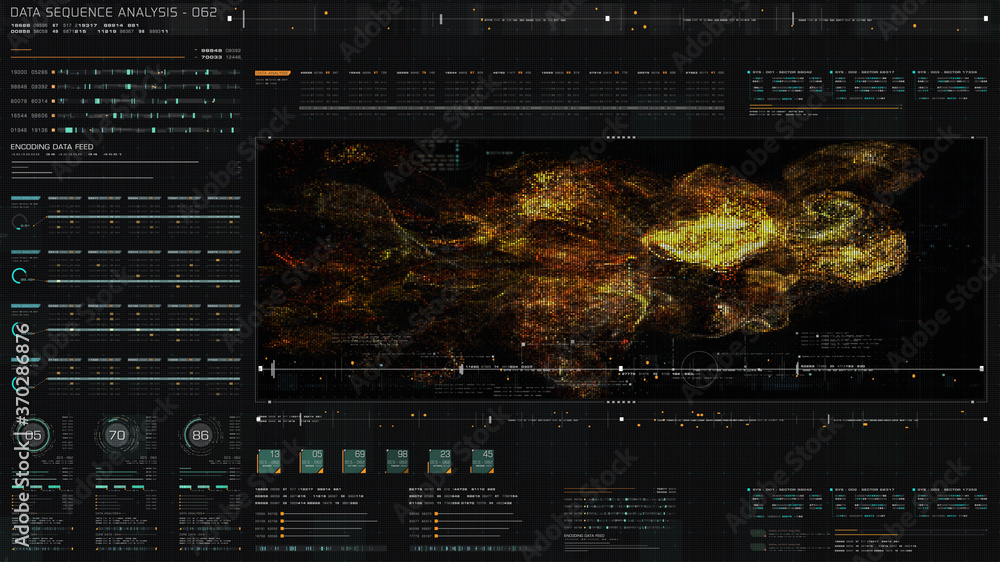
Task: Click the orange square on the 16544 row
Action: pyautogui.click(x=53, y=115)
